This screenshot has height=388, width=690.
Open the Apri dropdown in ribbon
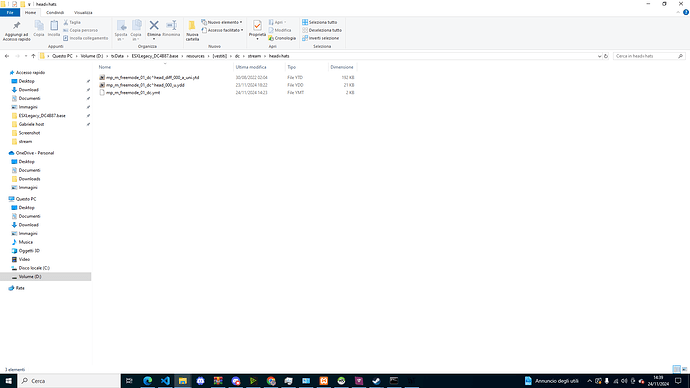(x=278, y=22)
